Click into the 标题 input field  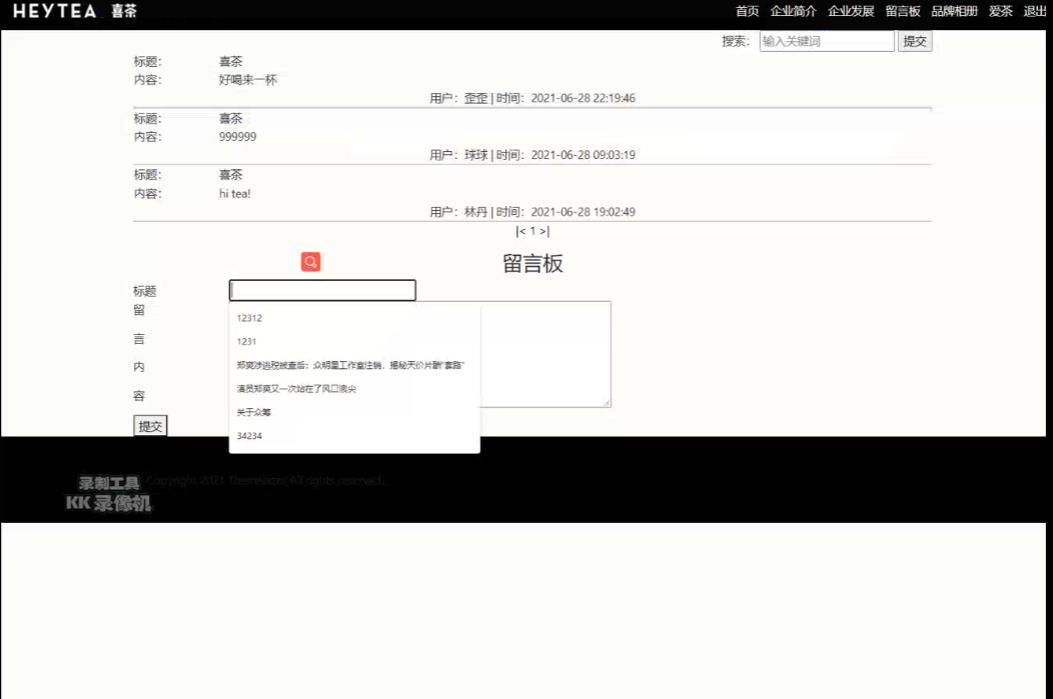[322, 290]
